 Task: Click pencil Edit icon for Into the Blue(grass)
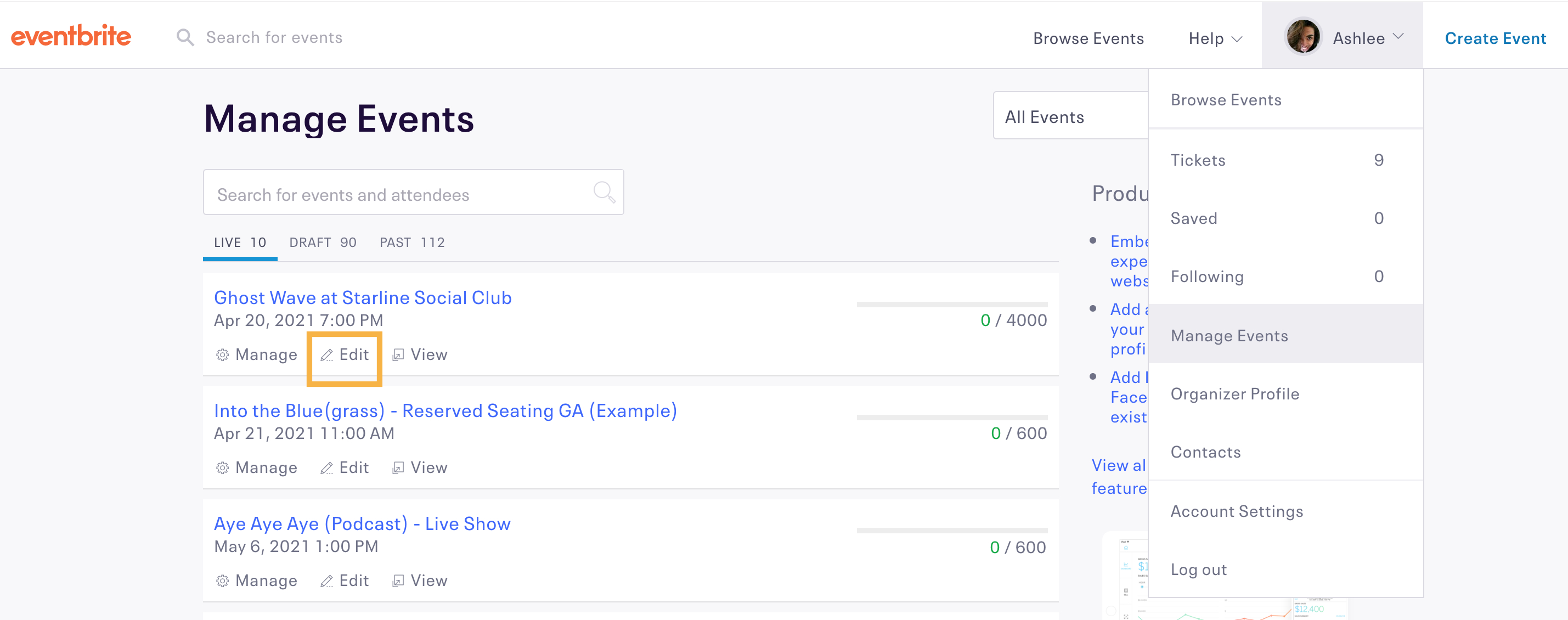327,468
